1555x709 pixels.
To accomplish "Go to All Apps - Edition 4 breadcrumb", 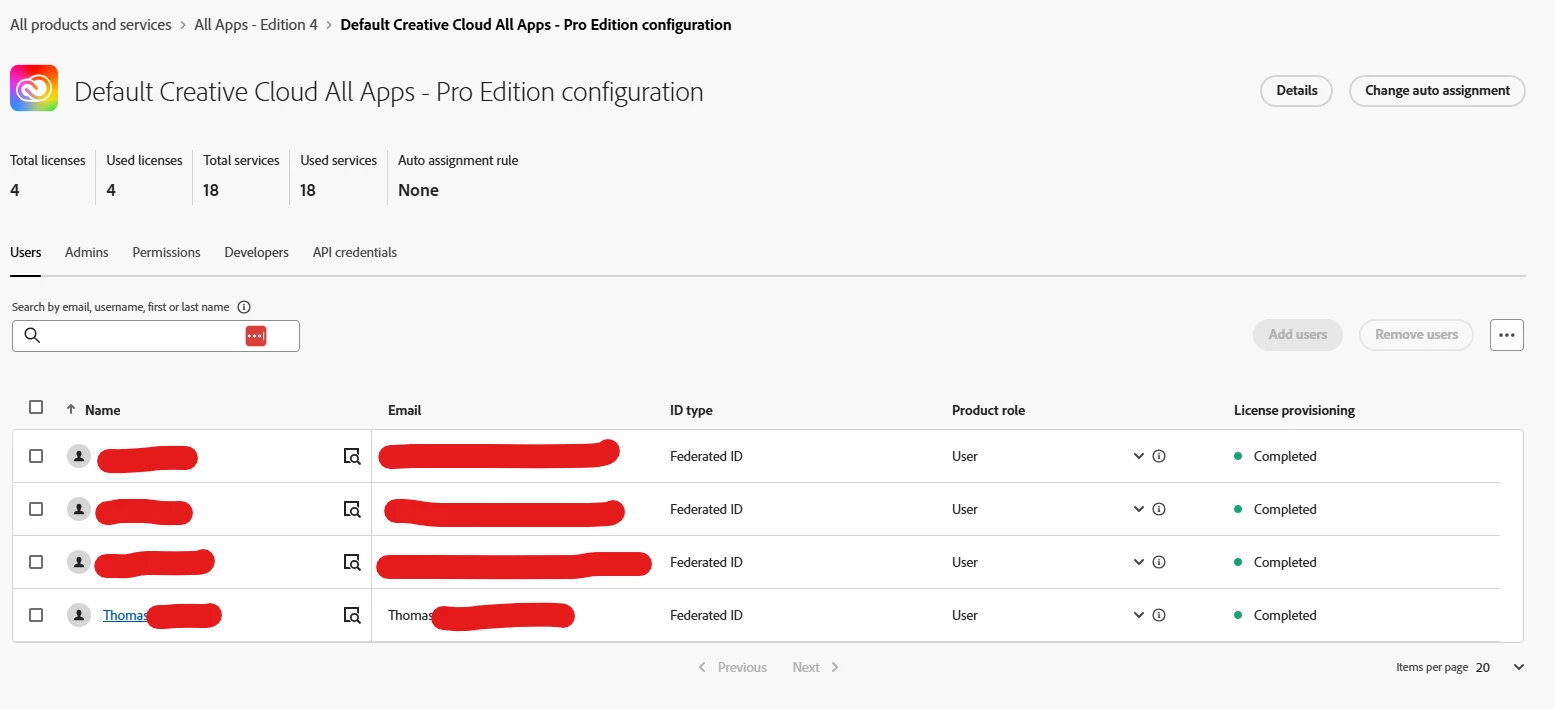I will pos(255,25).
